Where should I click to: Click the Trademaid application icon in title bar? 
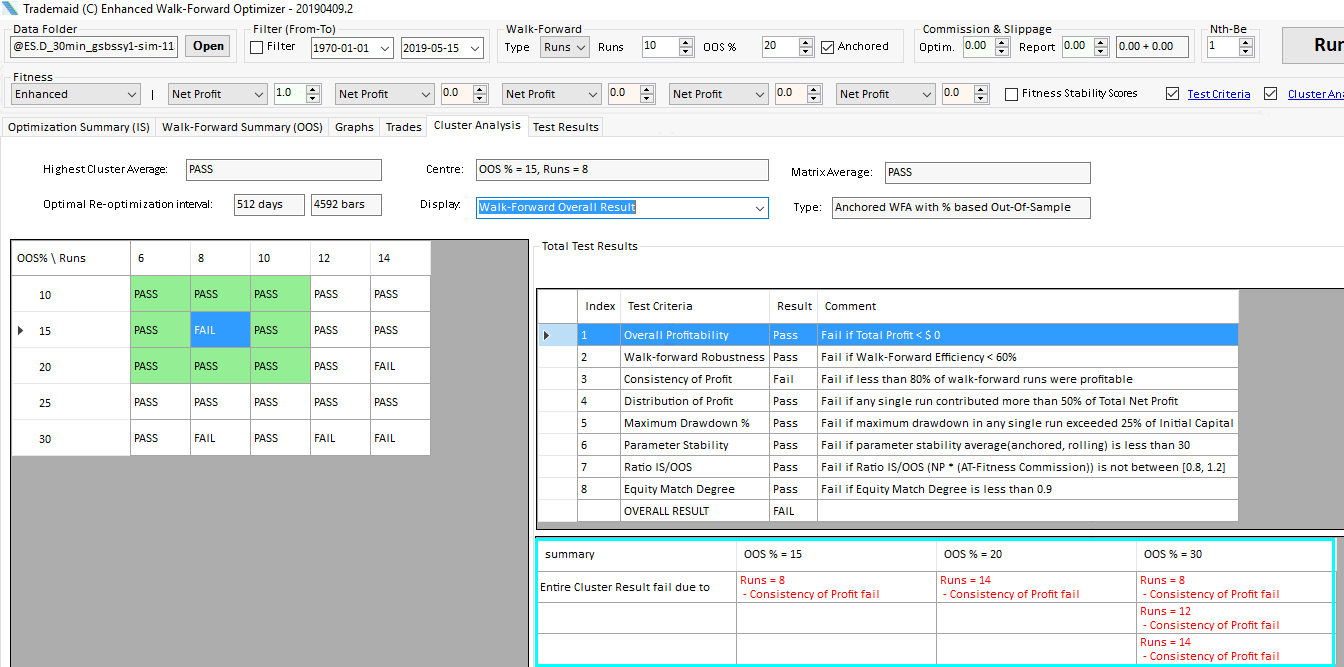coord(10,9)
